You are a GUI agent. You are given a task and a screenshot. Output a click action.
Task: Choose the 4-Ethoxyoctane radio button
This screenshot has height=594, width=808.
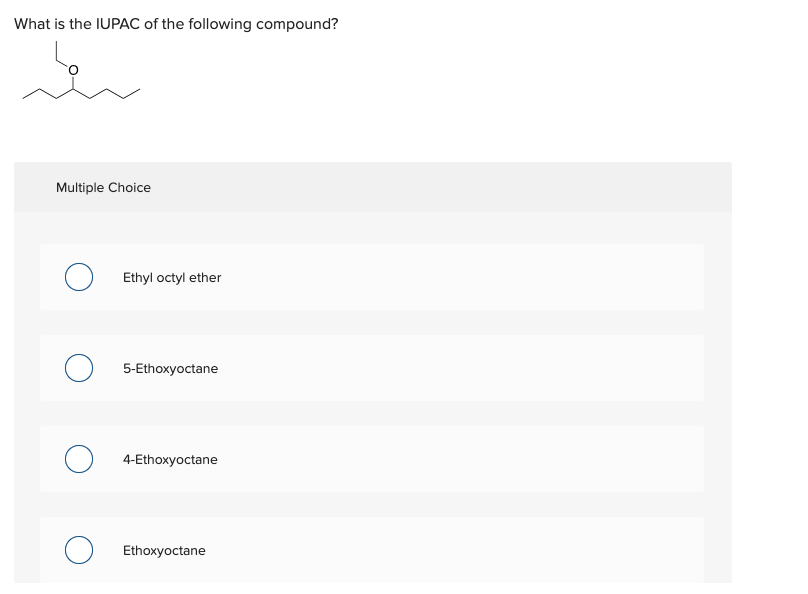tap(79, 459)
